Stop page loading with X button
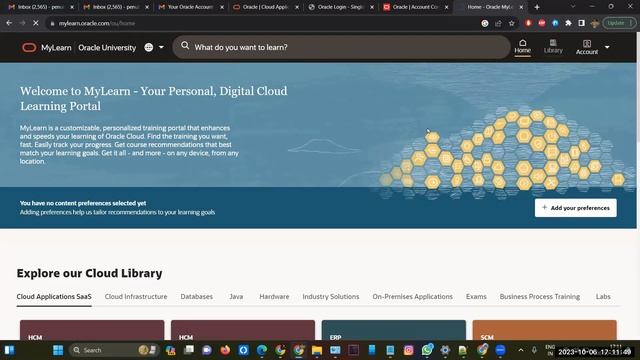The image size is (640, 360). point(36,23)
